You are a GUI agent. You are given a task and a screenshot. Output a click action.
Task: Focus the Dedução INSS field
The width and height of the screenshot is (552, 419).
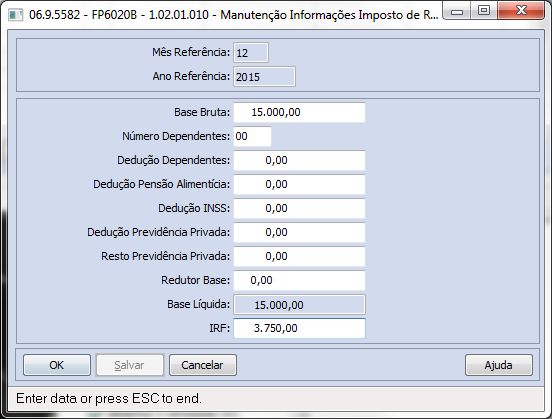[x=299, y=208]
